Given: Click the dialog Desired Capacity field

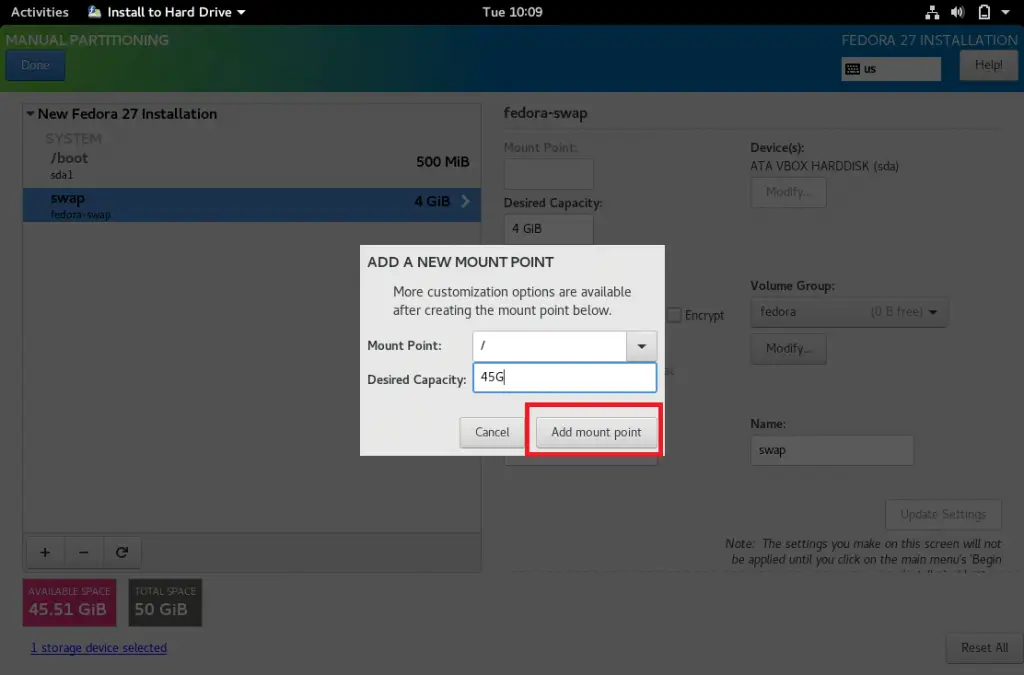Looking at the screenshot, I should (564, 377).
